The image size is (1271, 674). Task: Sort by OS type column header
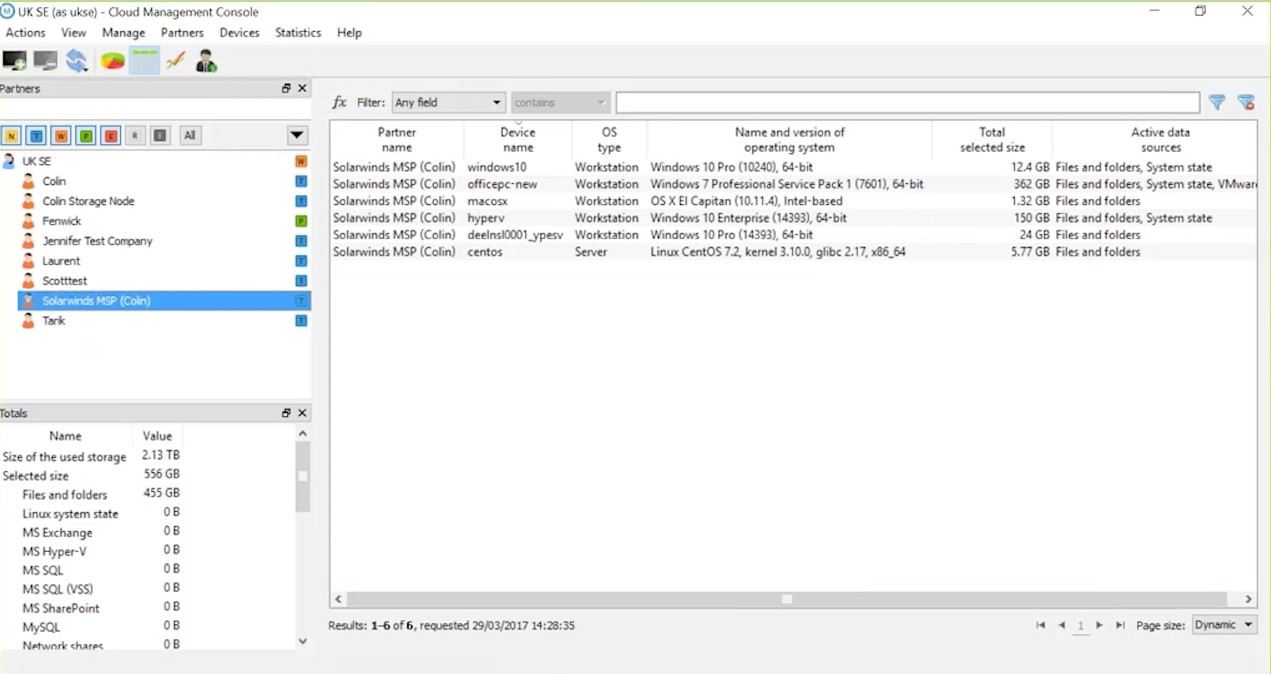click(x=609, y=139)
